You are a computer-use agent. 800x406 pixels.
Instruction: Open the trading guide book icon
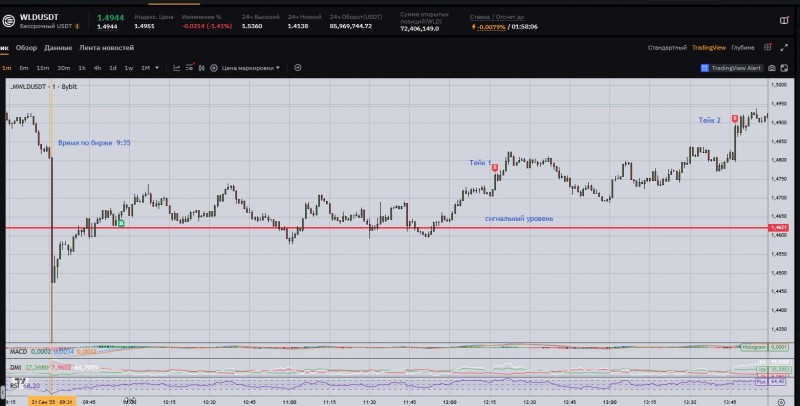click(x=785, y=20)
